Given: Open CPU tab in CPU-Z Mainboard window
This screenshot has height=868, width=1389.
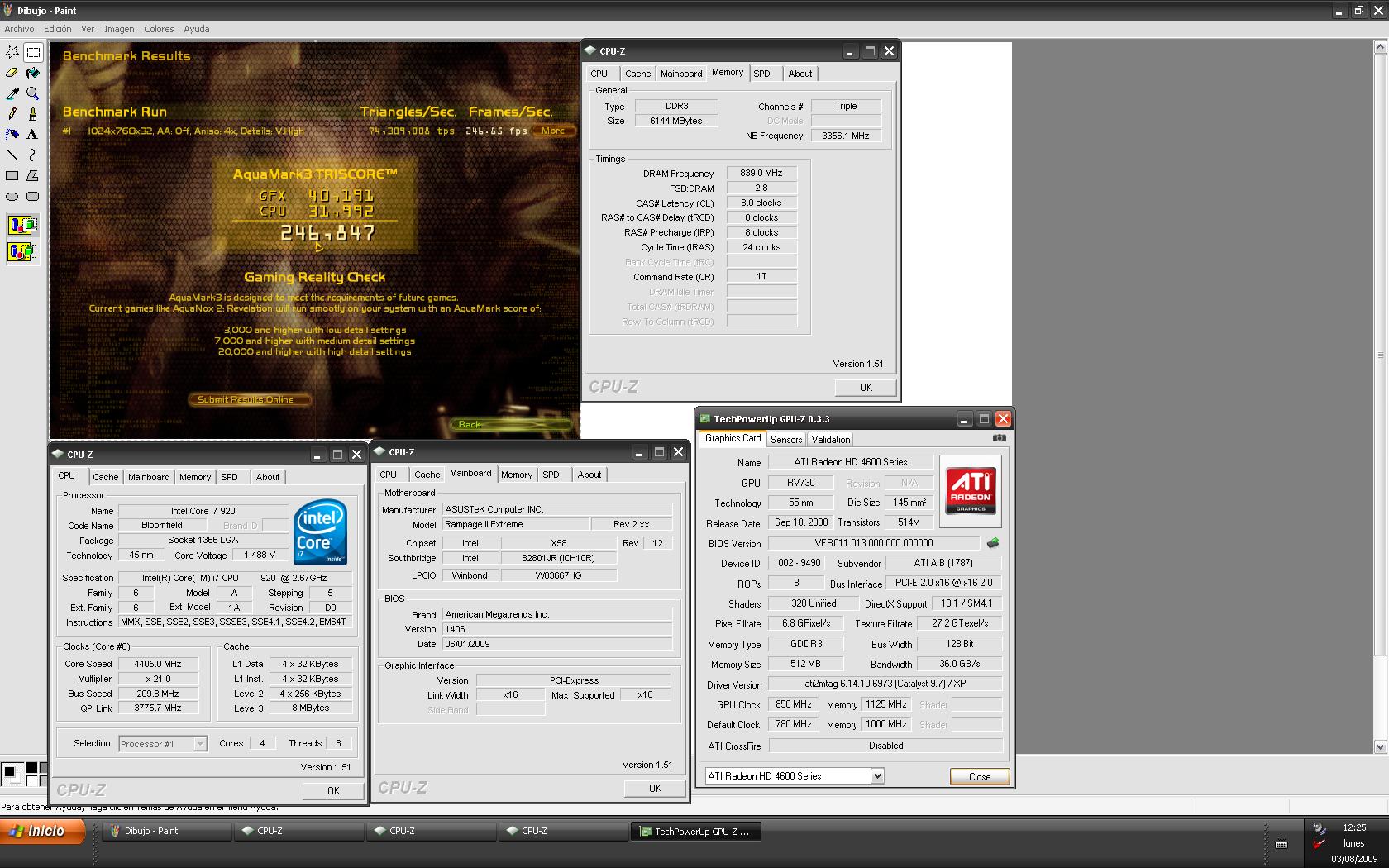Looking at the screenshot, I should [389, 475].
